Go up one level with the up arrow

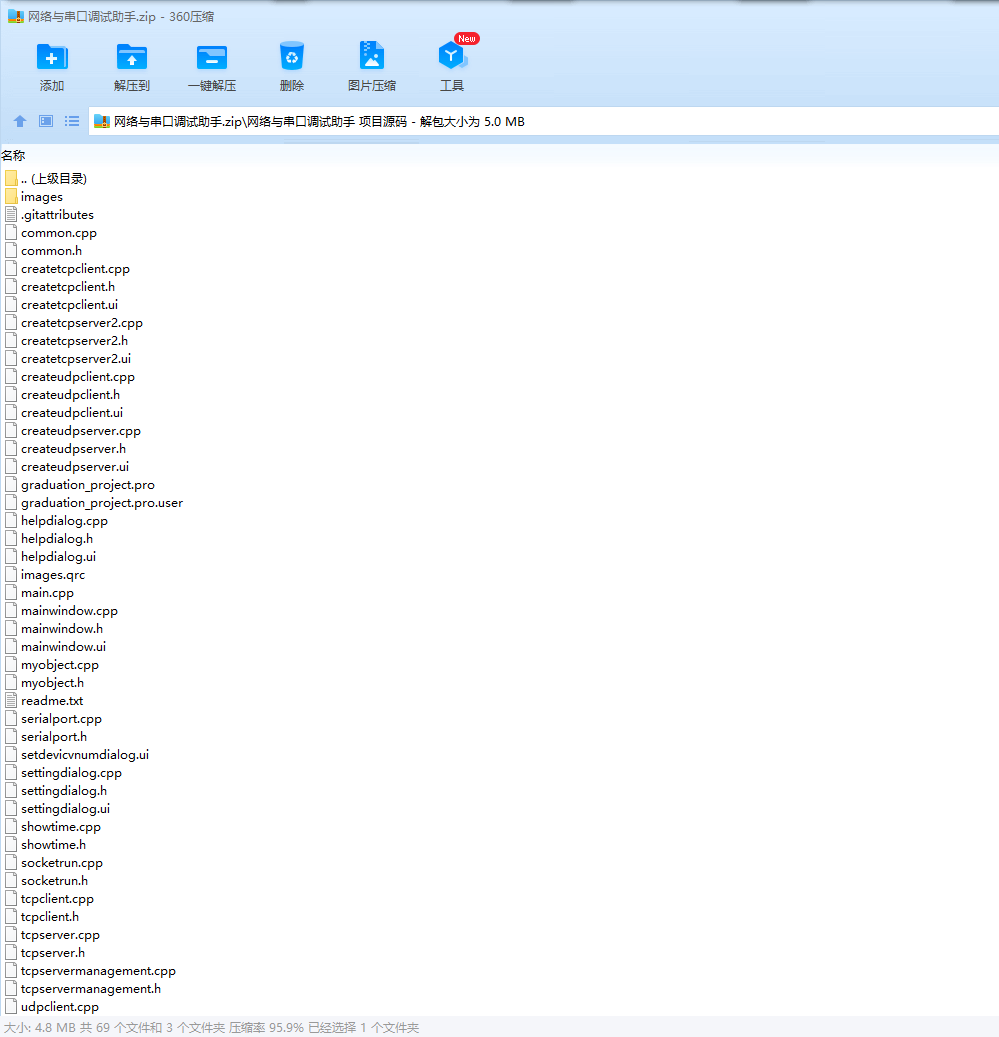click(20, 121)
